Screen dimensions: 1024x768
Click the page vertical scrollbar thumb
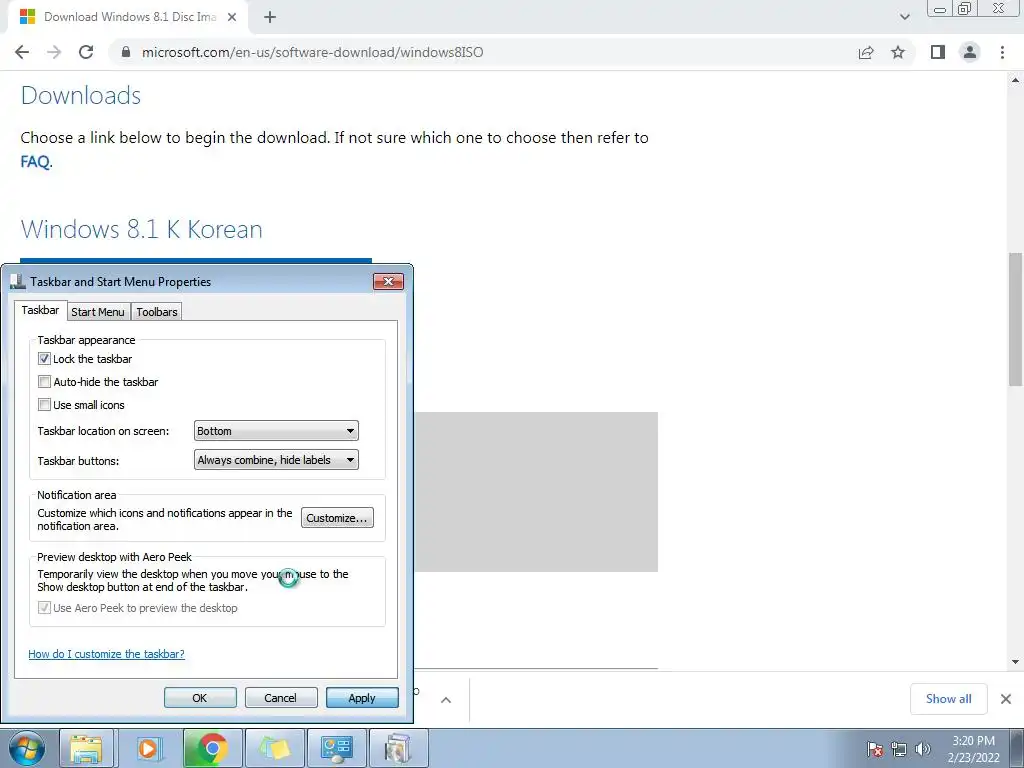click(1016, 319)
